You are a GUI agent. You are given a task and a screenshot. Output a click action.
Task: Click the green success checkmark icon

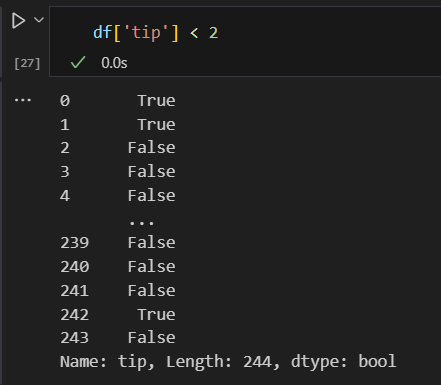click(78, 62)
